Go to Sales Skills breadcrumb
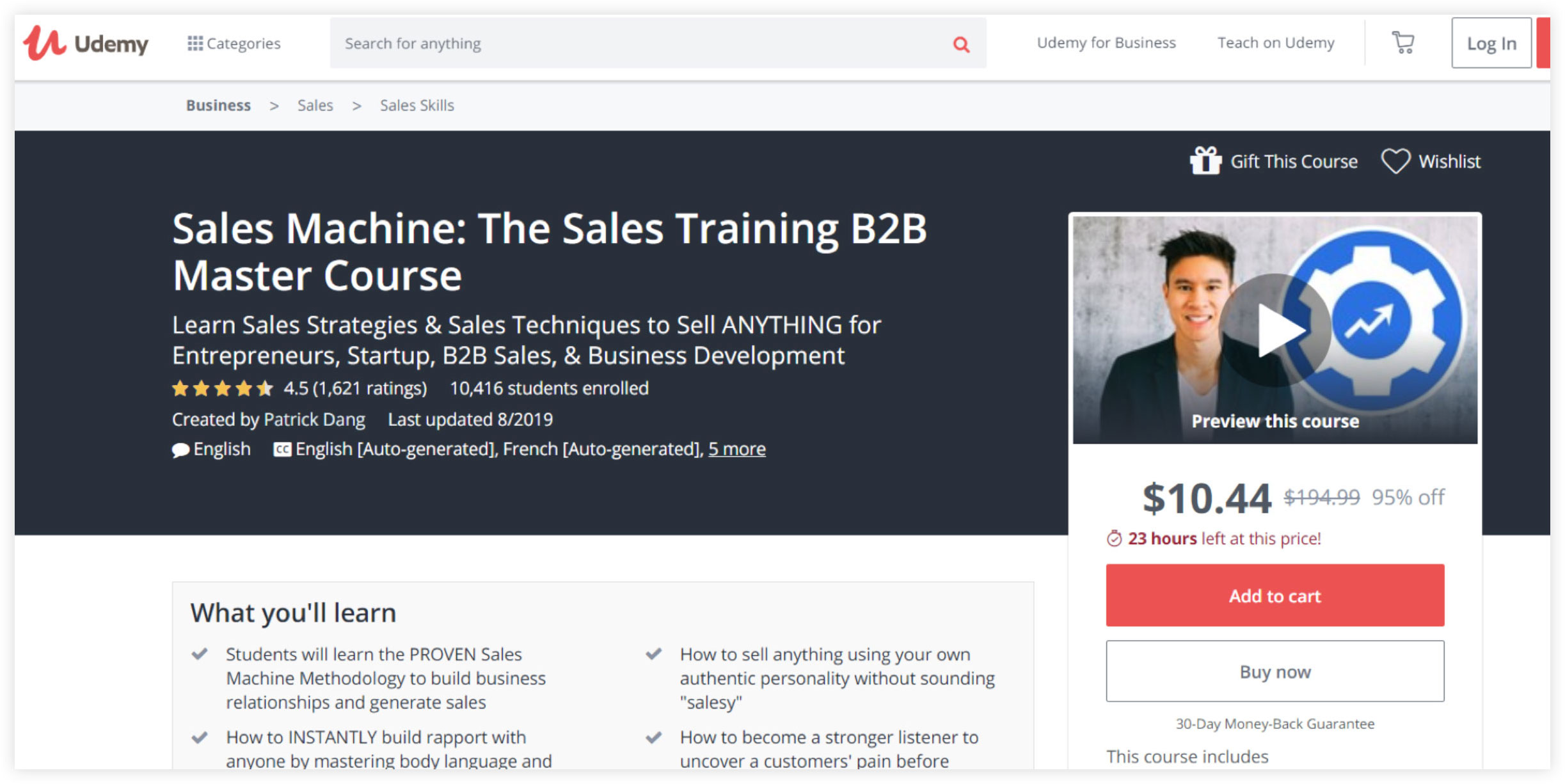The width and height of the screenshot is (1565, 784). click(x=417, y=106)
